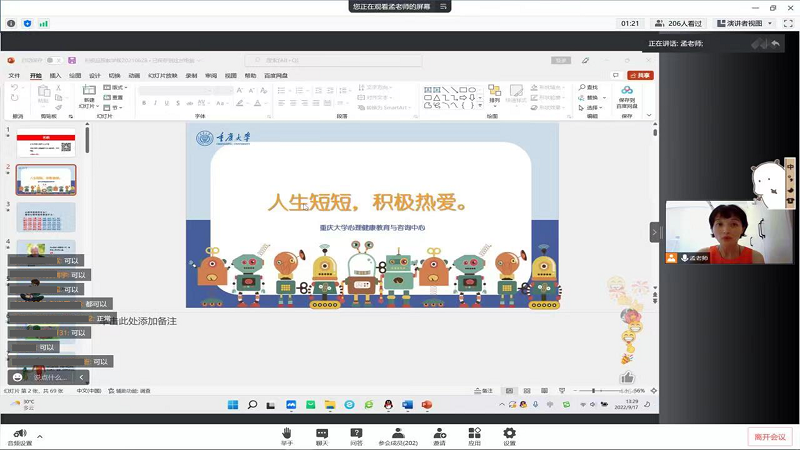Expand the caret beside audio settings

pyautogui.click(x=40, y=436)
